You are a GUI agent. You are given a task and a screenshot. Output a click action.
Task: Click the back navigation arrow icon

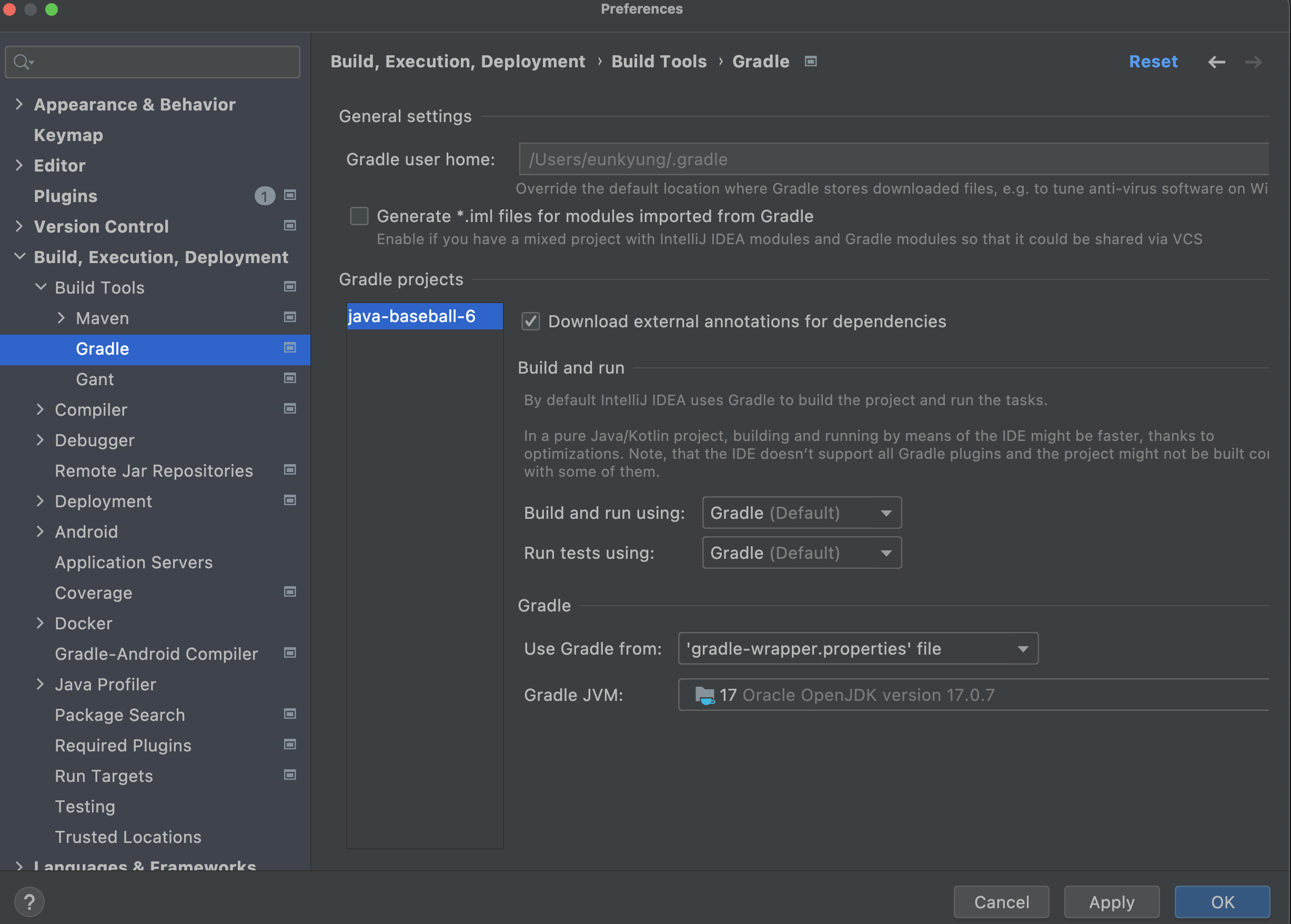pyautogui.click(x=1216, y=62)
